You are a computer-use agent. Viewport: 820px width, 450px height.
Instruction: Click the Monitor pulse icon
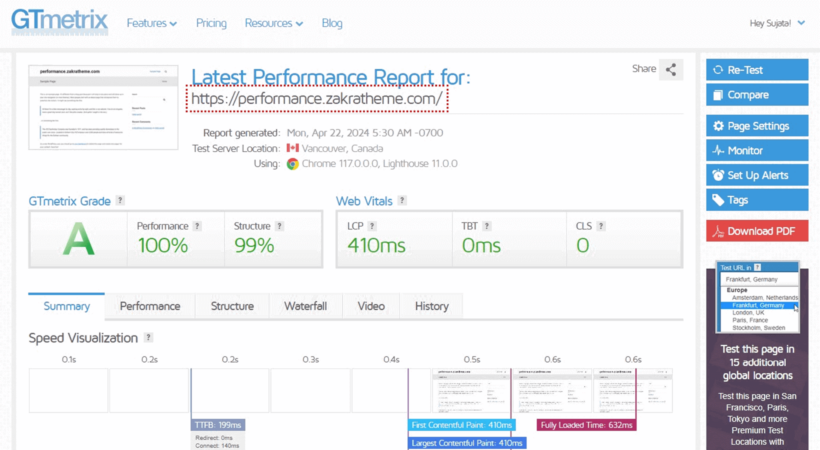pos(719,151)
